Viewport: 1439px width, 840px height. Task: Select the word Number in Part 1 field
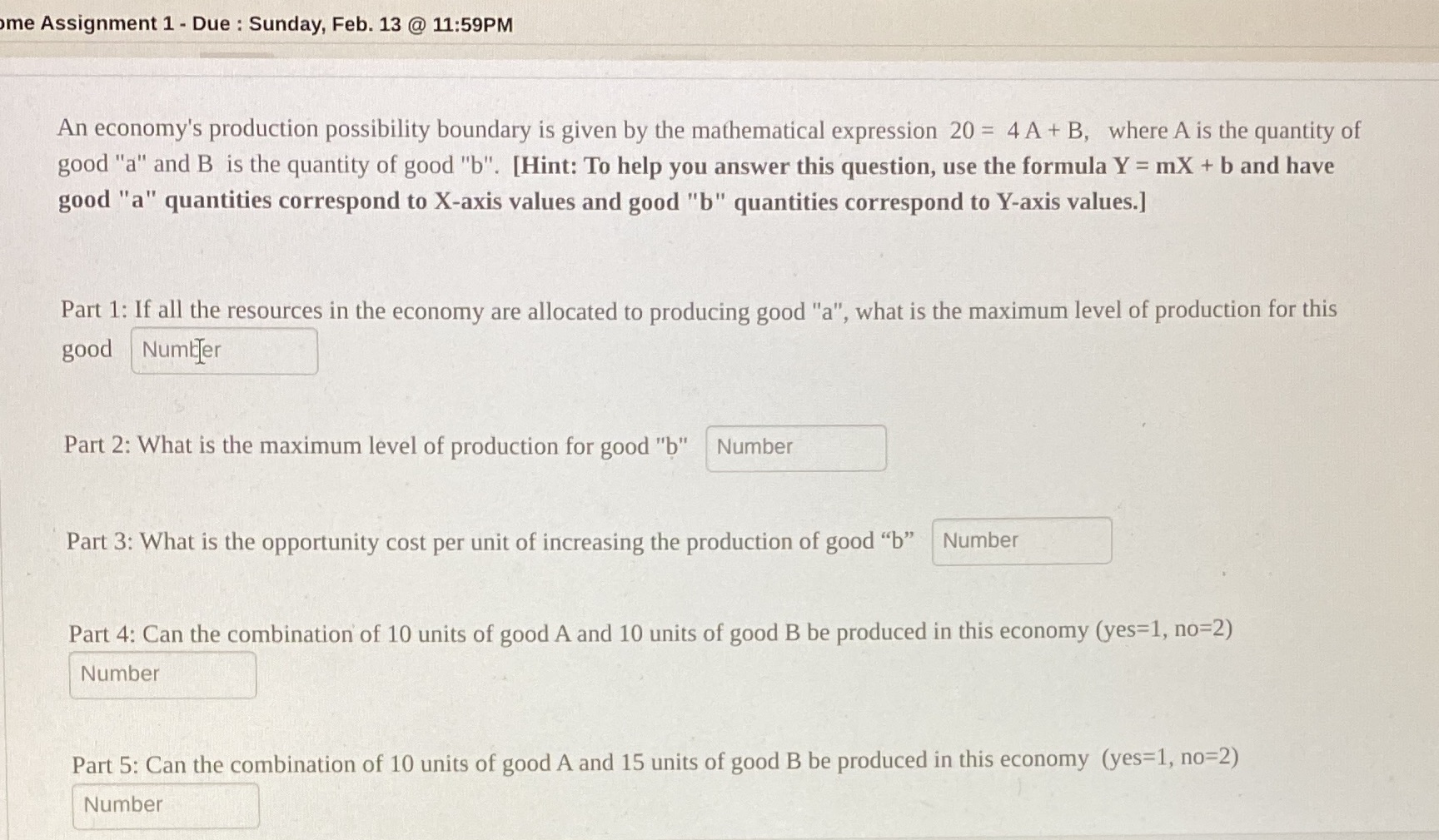(180, 350)
